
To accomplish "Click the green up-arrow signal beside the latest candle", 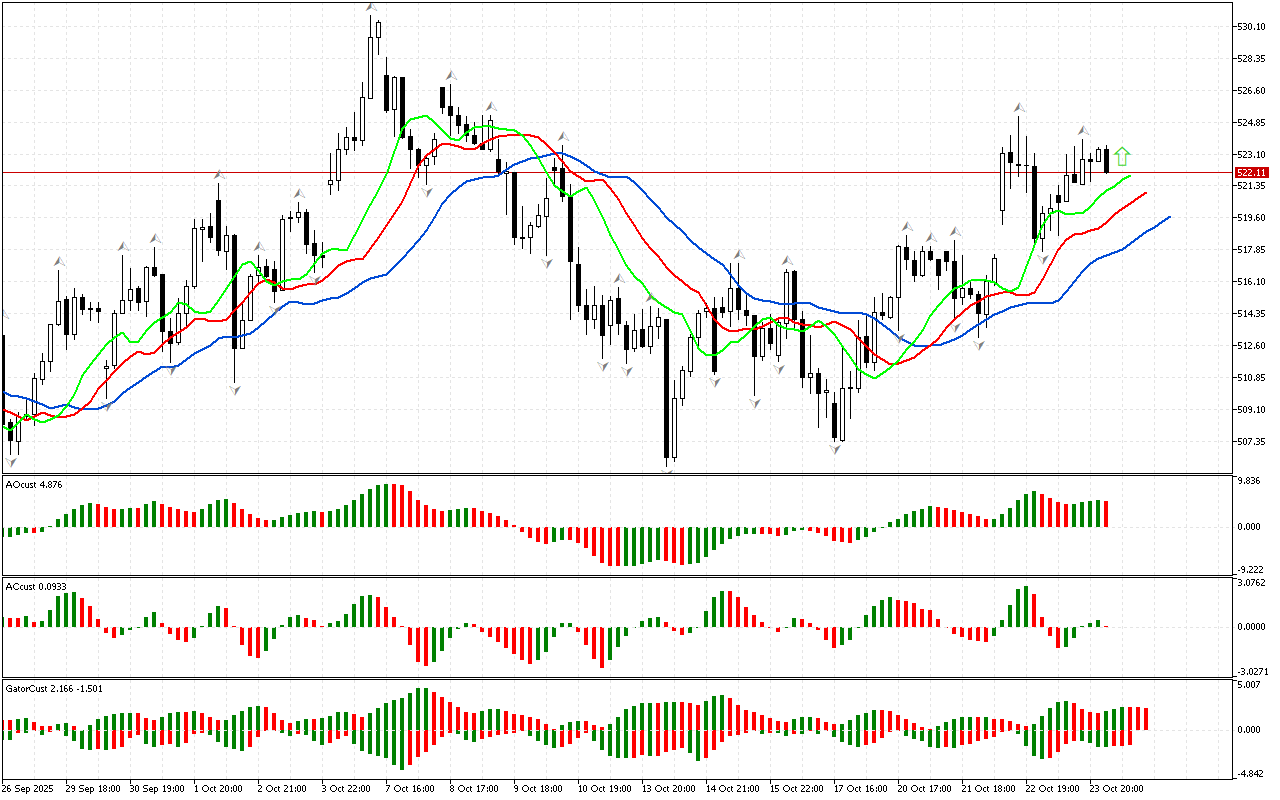I will pos(1122,156).
